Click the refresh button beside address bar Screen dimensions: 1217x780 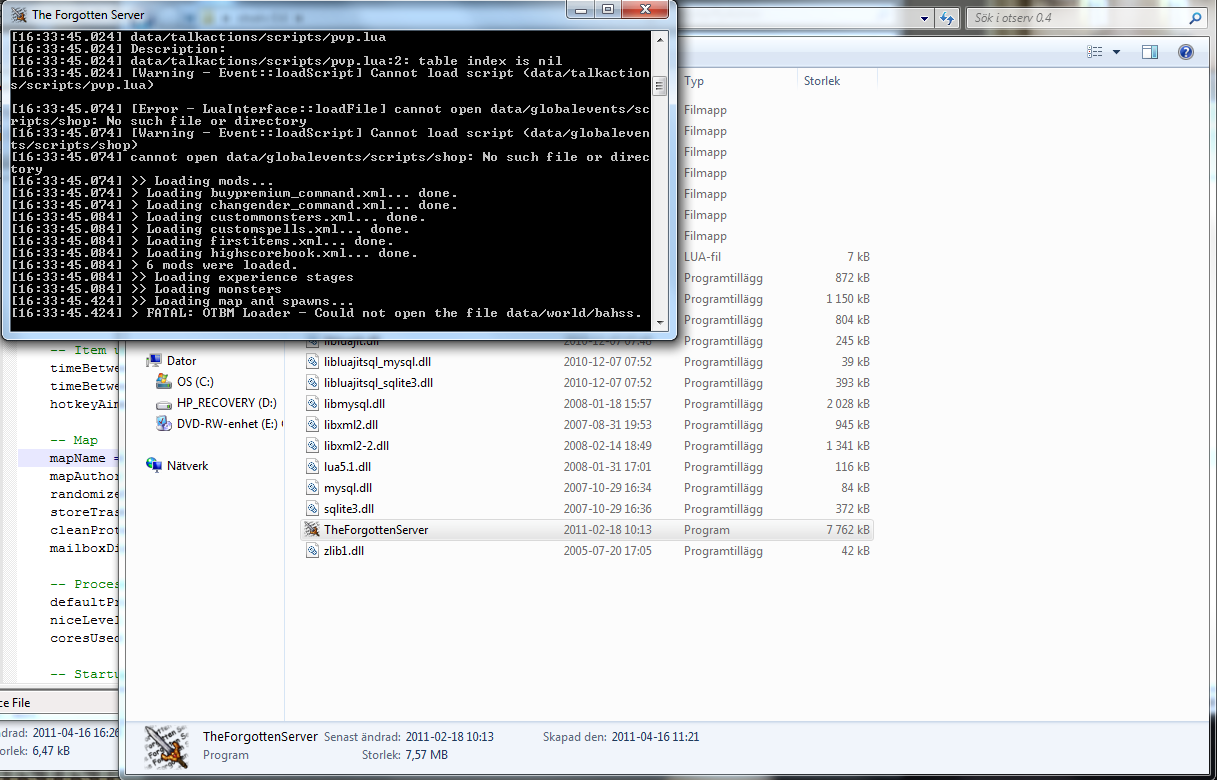[x=948, y=18]
